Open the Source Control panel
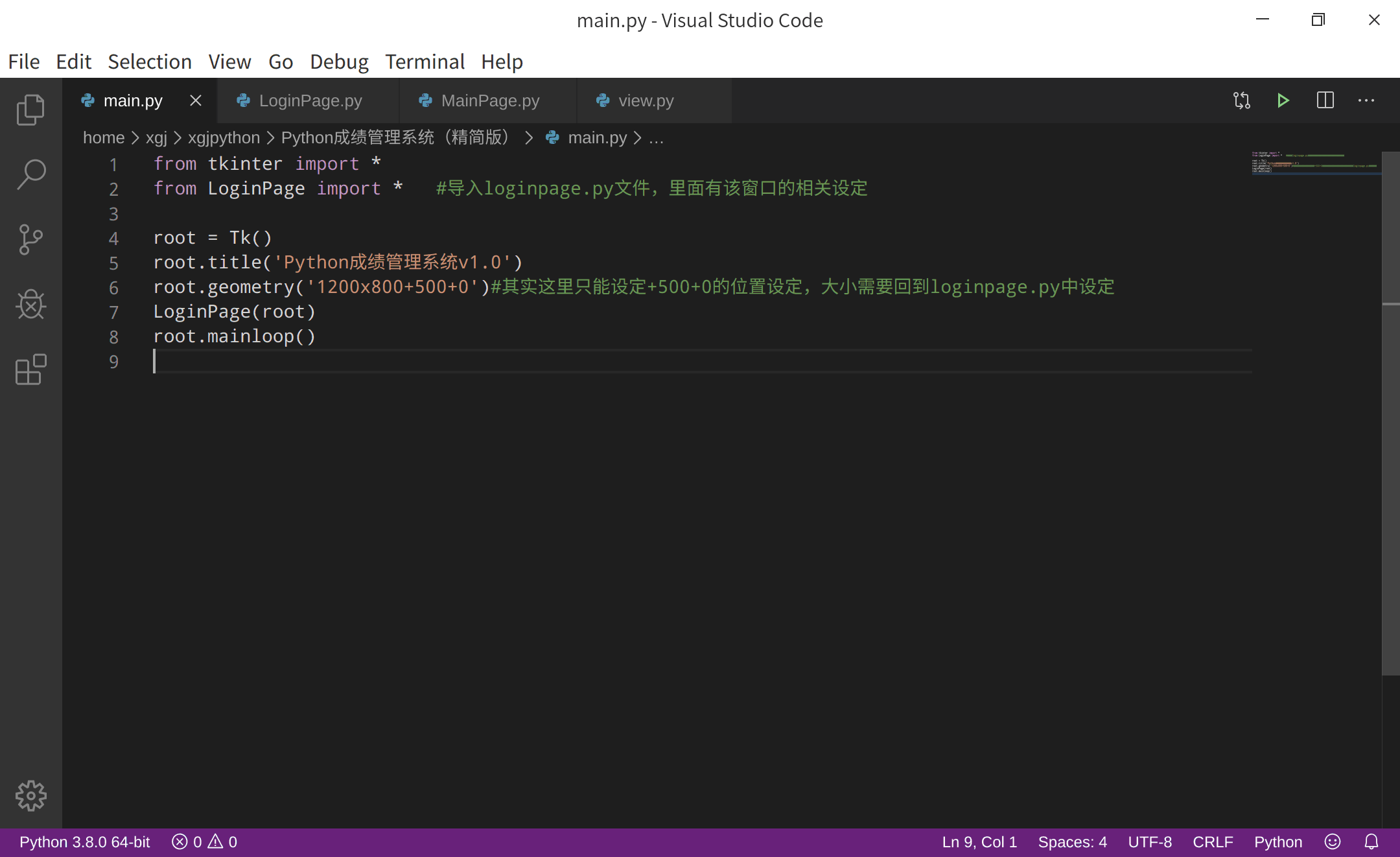The height and width of the screenshot is (857, 1400). coord(30,239)
